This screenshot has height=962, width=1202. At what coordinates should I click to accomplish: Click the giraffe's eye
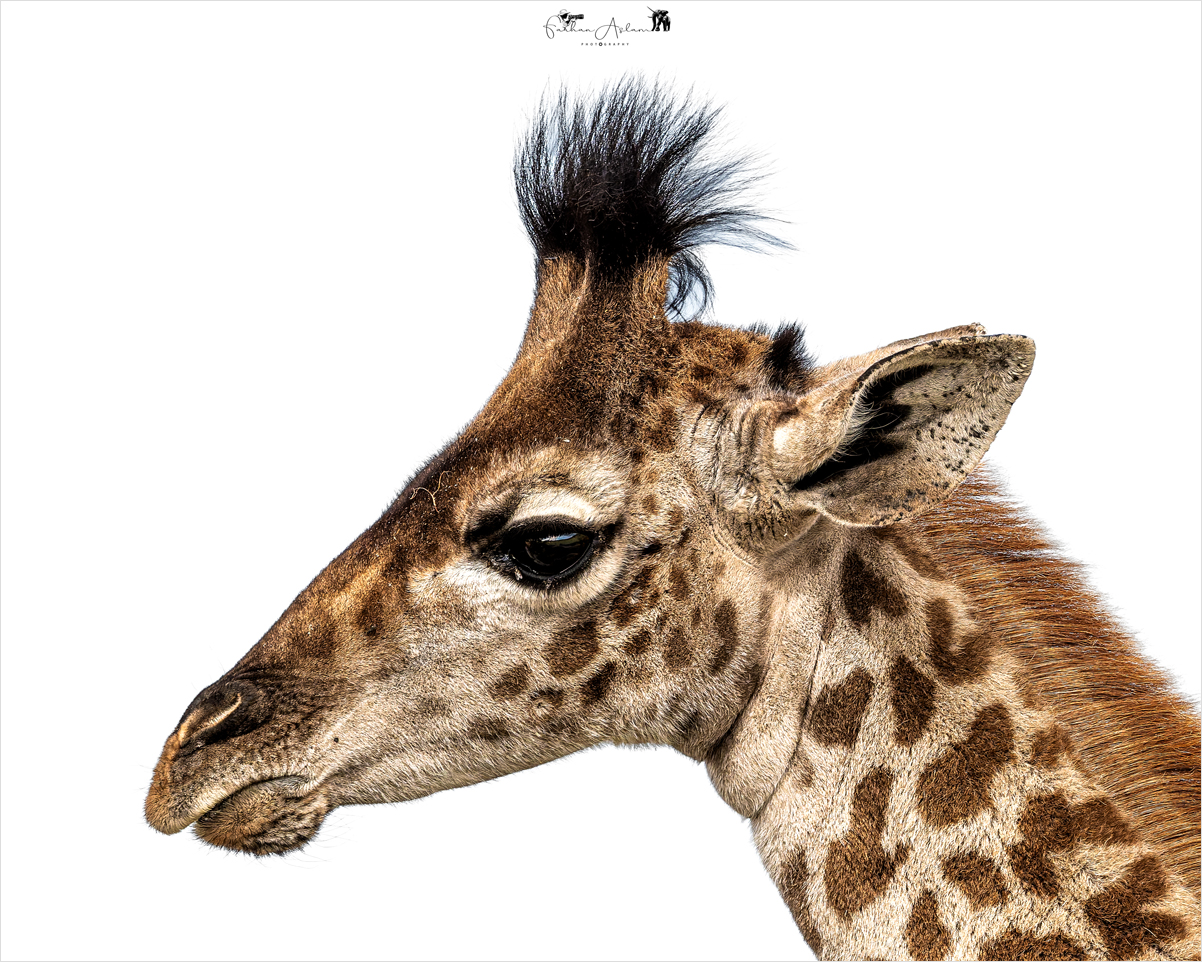(549, 550)
